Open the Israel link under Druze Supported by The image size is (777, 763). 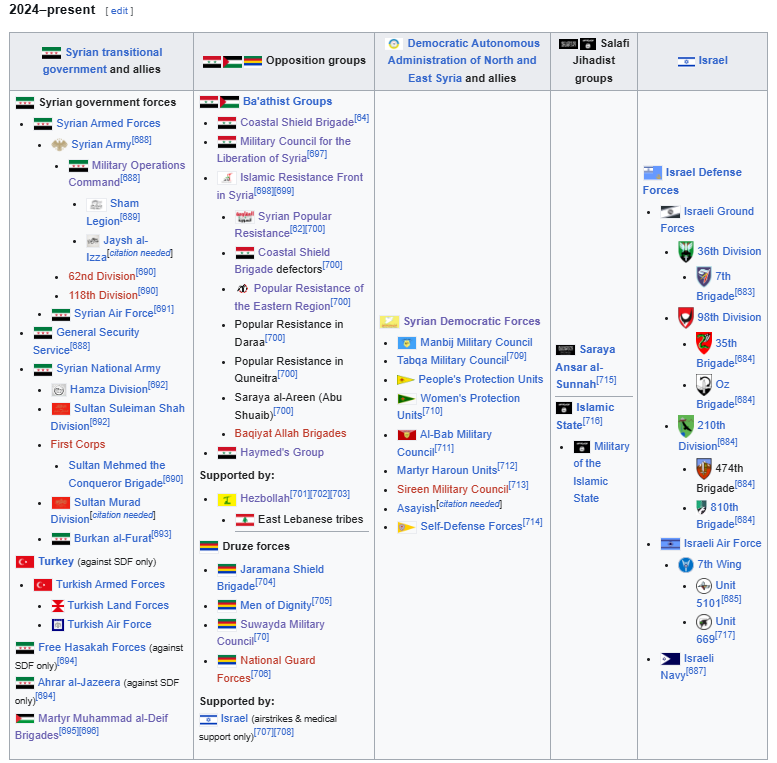(234, 719)
